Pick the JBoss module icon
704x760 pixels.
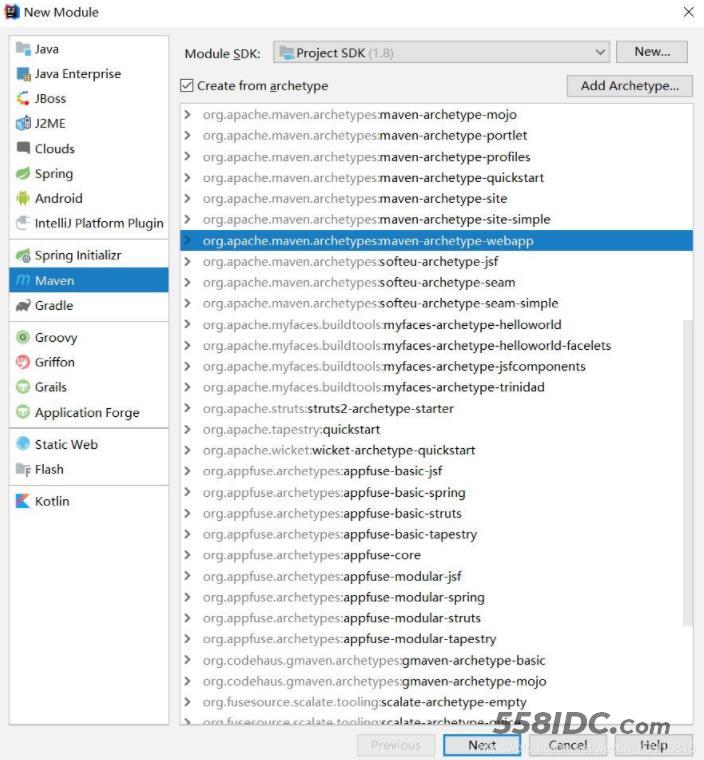pyautogui.click(x=23, y=99)
